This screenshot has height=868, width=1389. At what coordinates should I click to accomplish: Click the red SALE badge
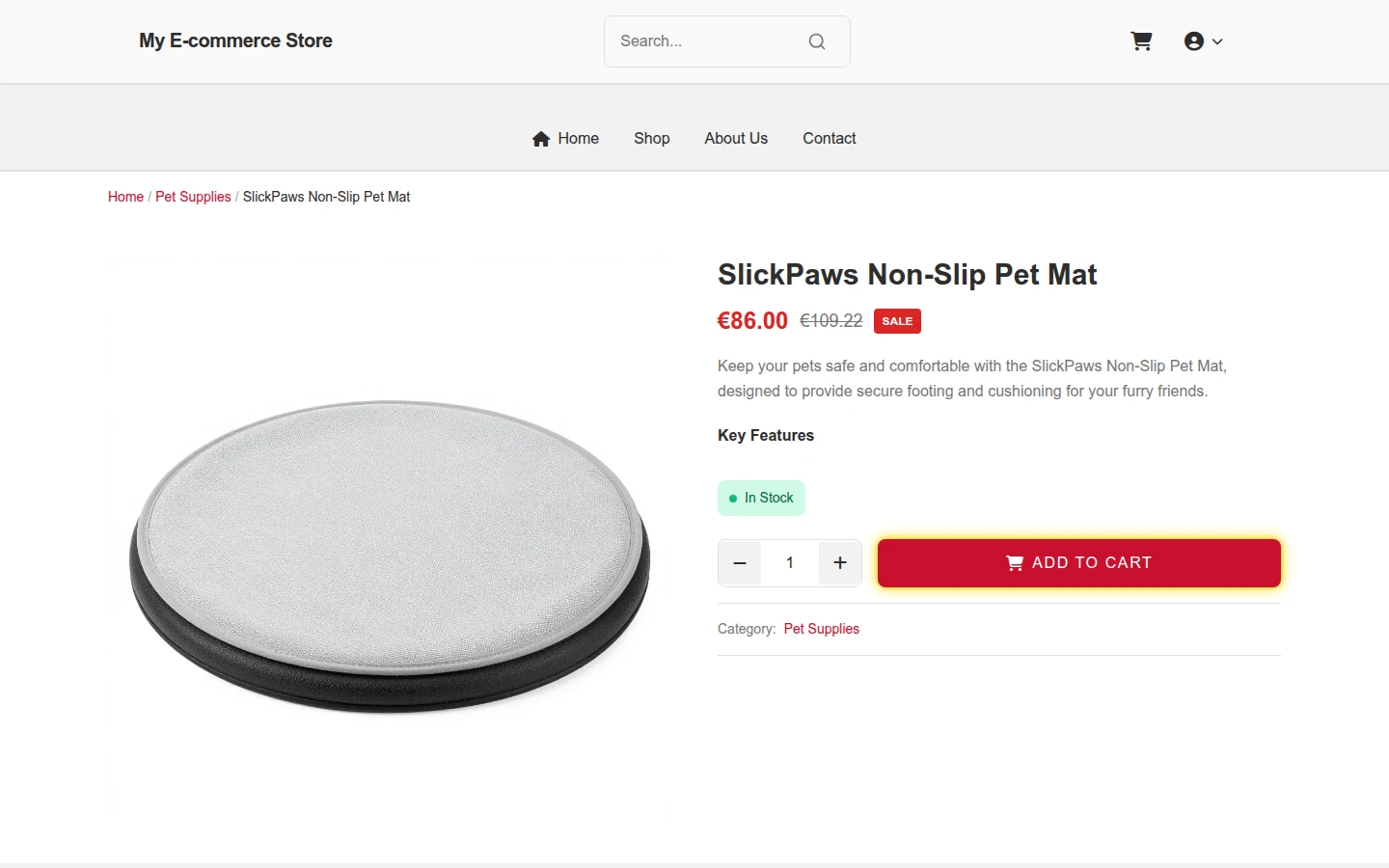pyautogui.click(x=897, y=321)
